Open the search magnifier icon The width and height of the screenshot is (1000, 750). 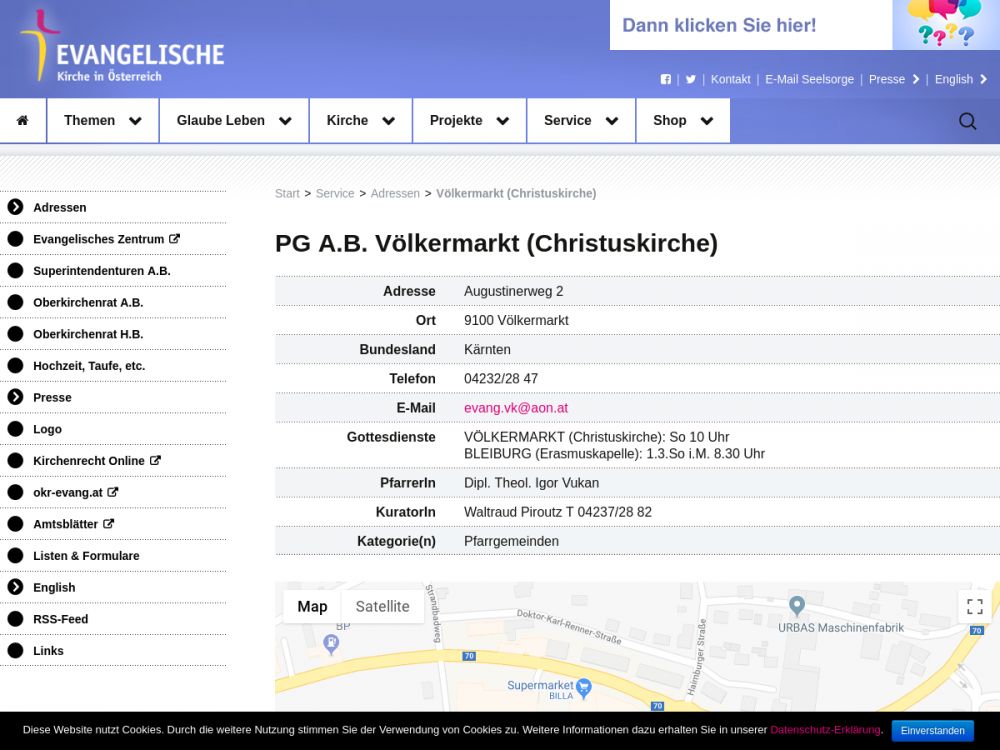(967, 121)
